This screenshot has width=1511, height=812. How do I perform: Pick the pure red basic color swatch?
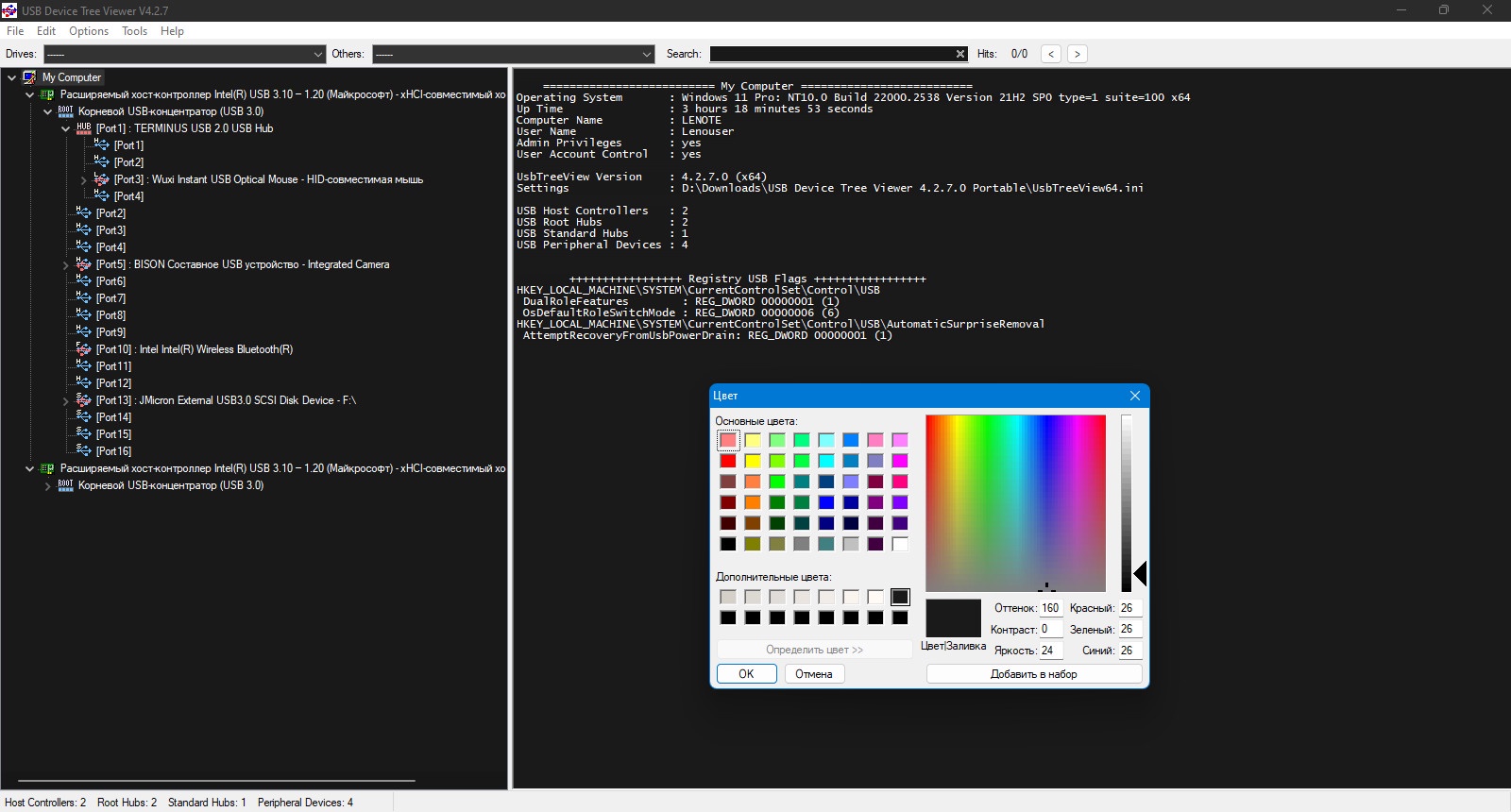pyautogui.click(x=728, y=461)
